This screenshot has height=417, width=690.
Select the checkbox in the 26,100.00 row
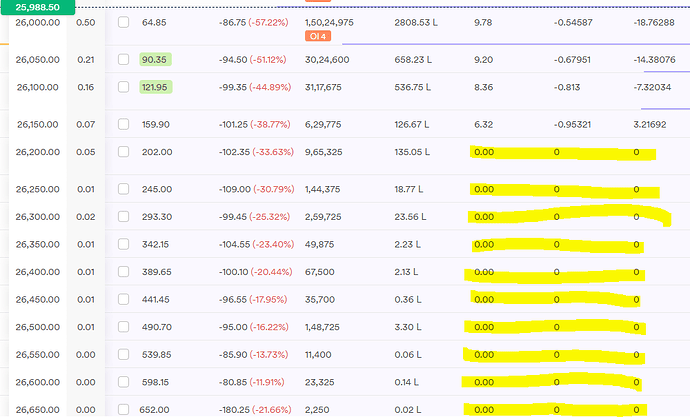pos(123,87)
